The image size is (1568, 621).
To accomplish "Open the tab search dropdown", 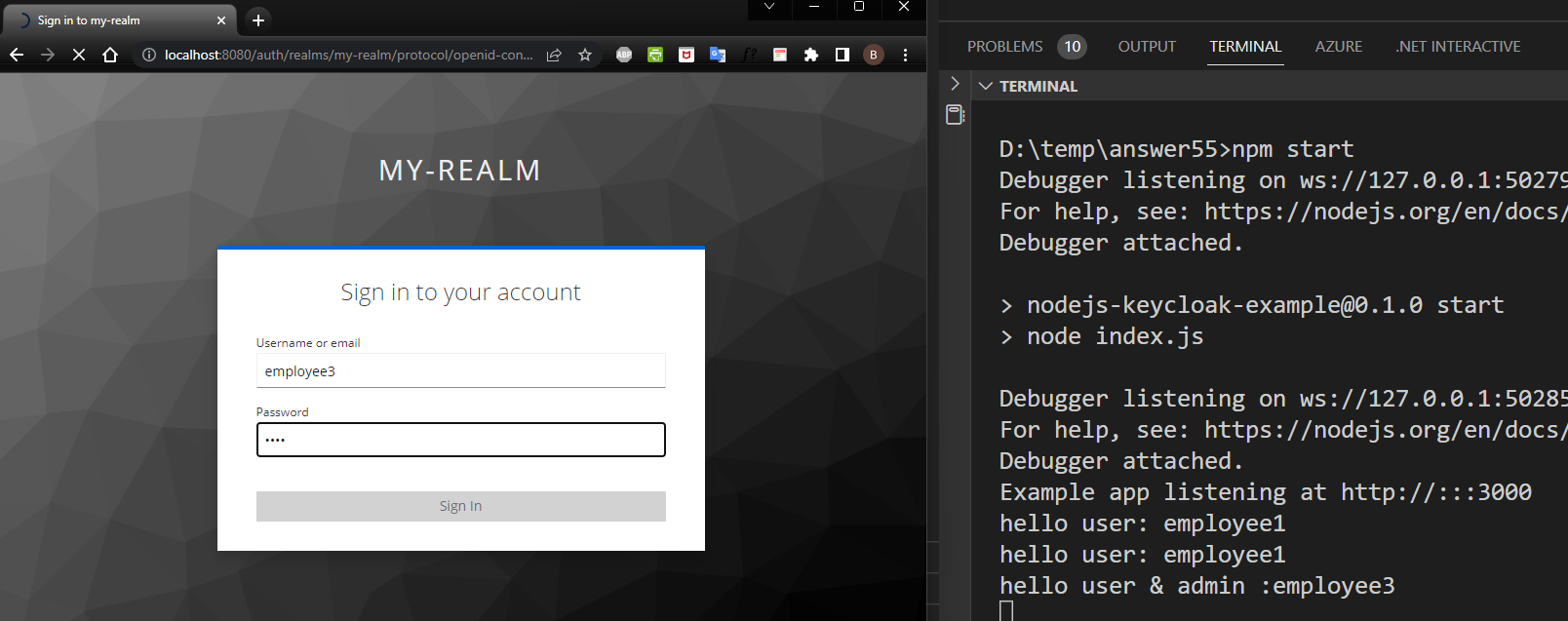I will point(769,7).
